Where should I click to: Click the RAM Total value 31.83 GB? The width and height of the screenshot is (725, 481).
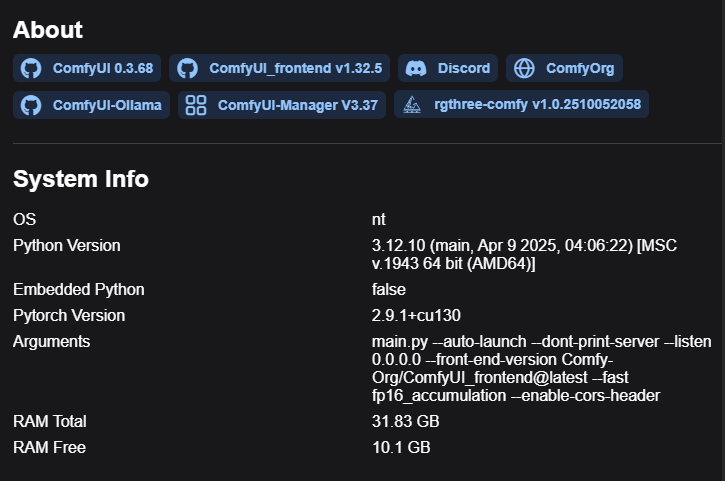click(405, 421)
